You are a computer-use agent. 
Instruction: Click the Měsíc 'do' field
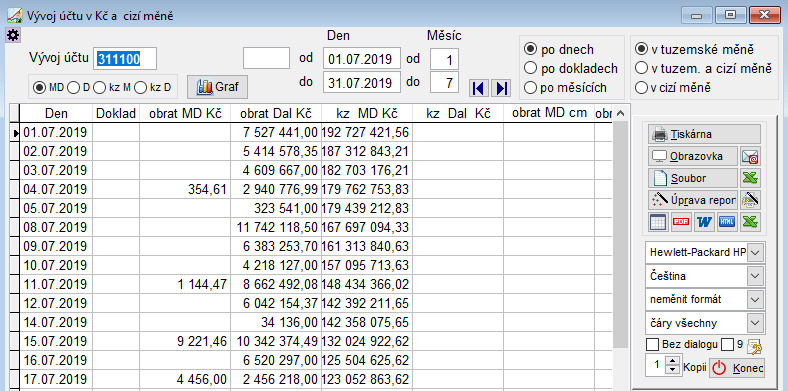444,82
